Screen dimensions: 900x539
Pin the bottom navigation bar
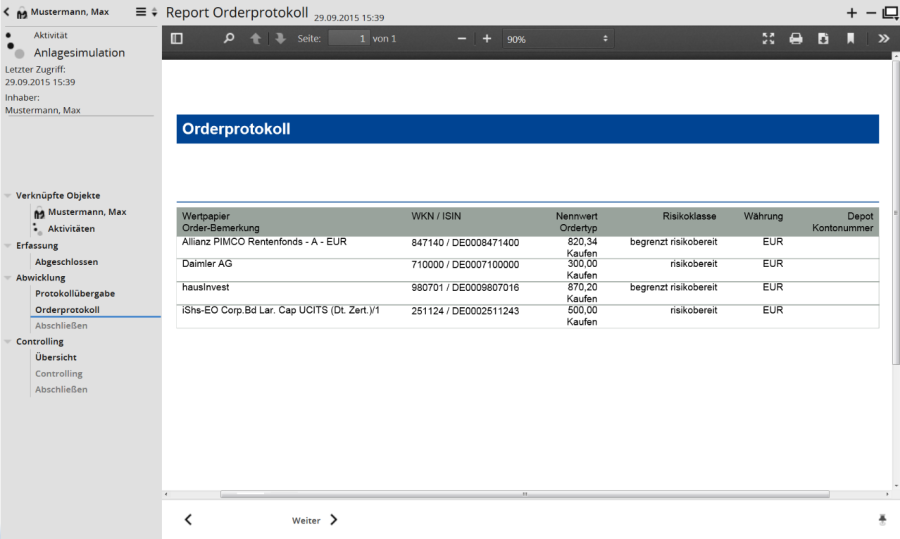(x=882, y=520)
